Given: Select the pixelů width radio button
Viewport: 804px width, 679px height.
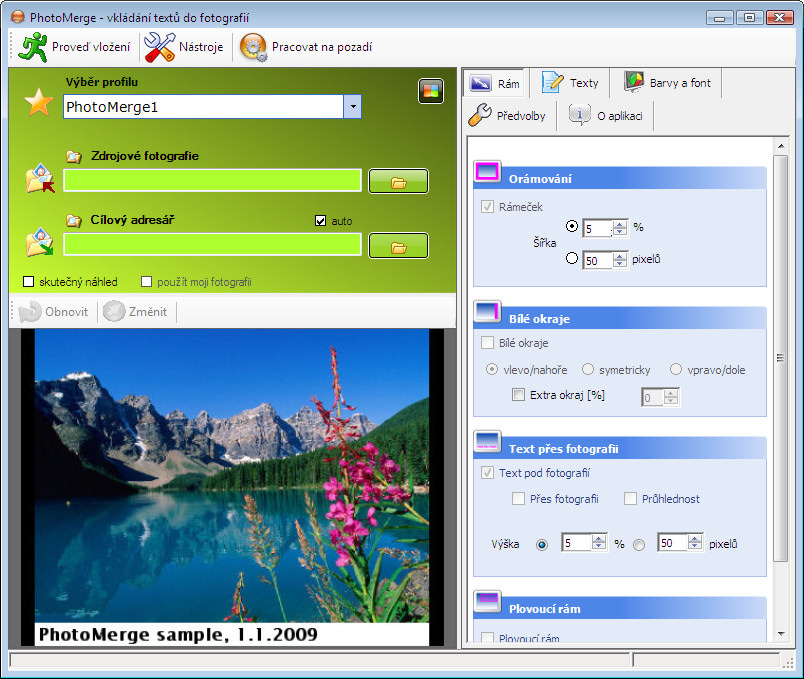Looking at the screenshot, I should 572,258.
